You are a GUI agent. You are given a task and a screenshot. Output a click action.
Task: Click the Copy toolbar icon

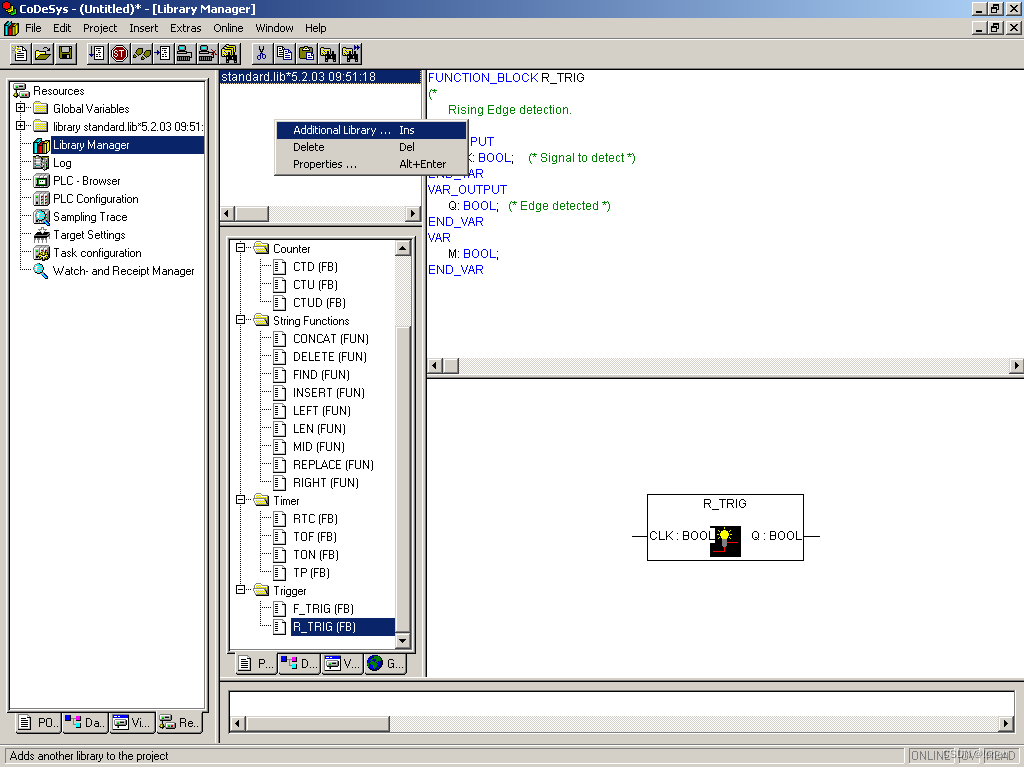tap(283, 54)
